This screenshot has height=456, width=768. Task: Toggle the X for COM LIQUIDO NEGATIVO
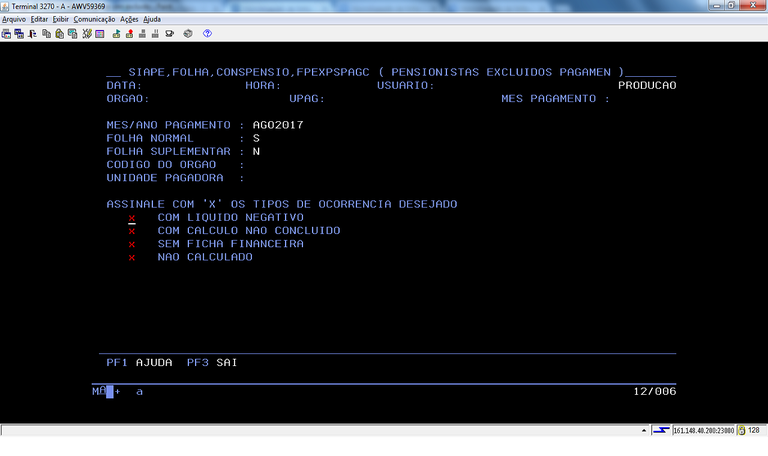tap(132, 218)
